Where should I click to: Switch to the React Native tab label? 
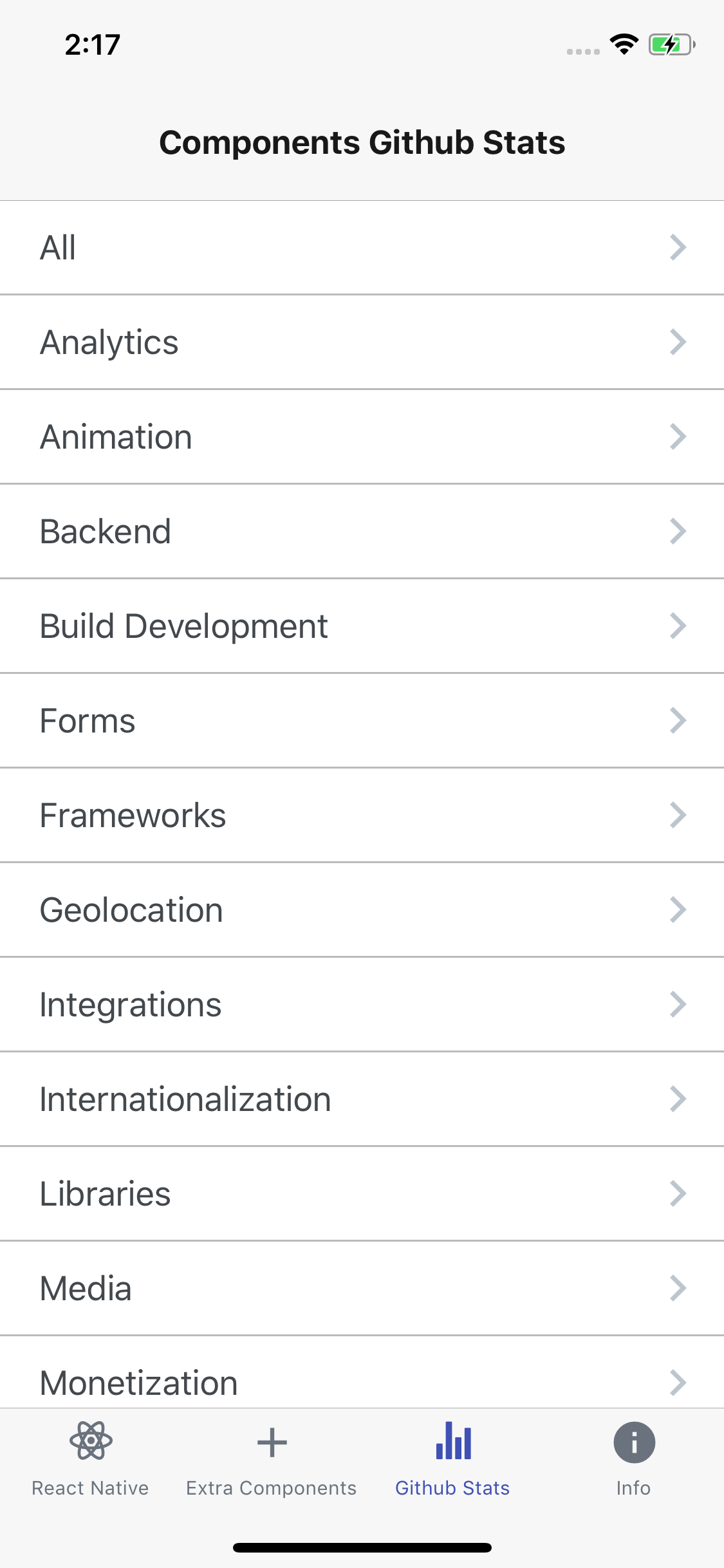tap(90, 1488)
